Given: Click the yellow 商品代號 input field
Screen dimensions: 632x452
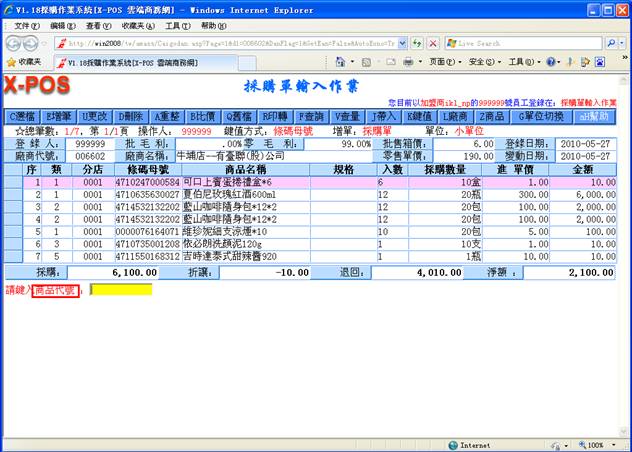Looking at the screenshot, I should 121,290.
